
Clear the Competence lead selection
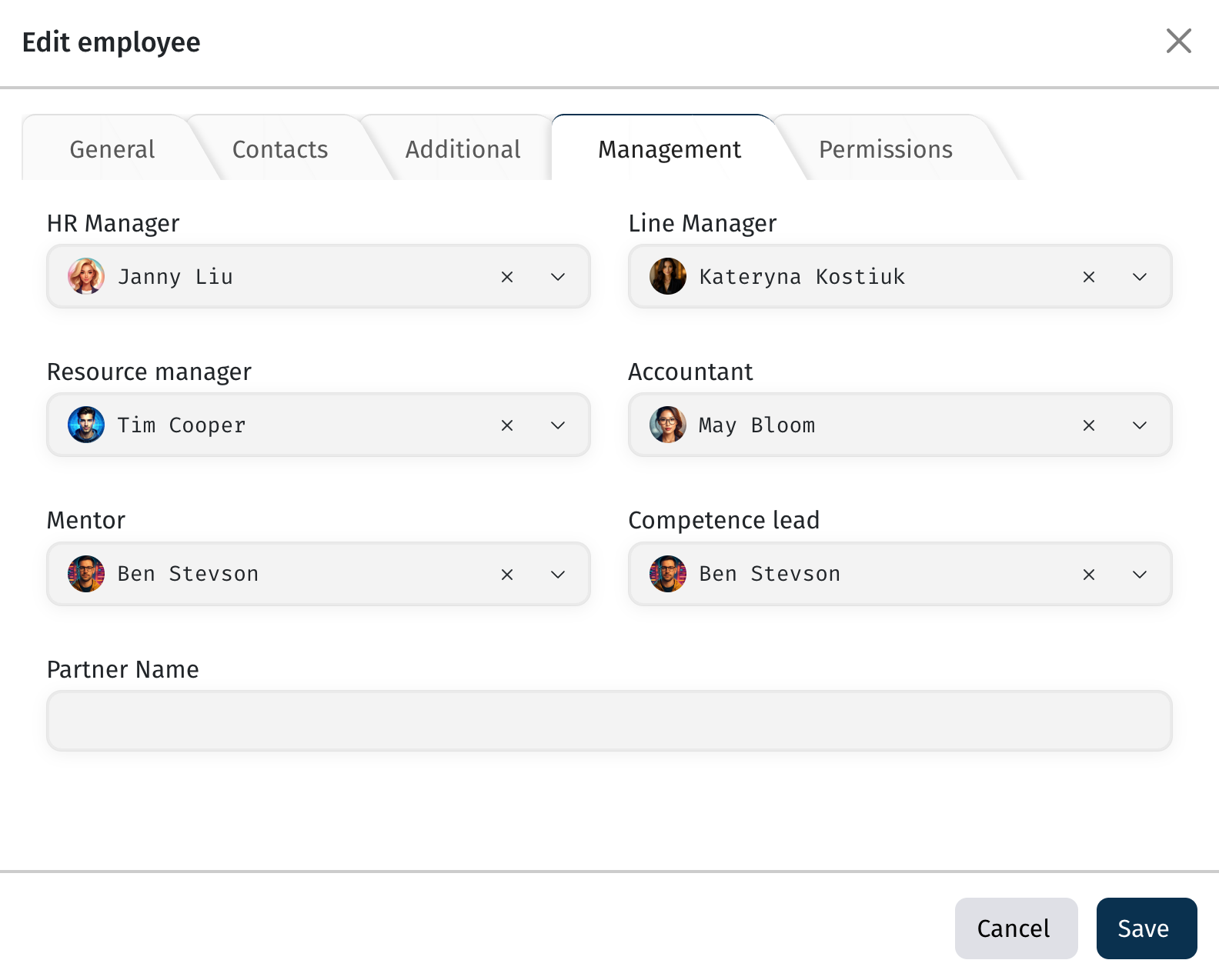(1089, 575)
